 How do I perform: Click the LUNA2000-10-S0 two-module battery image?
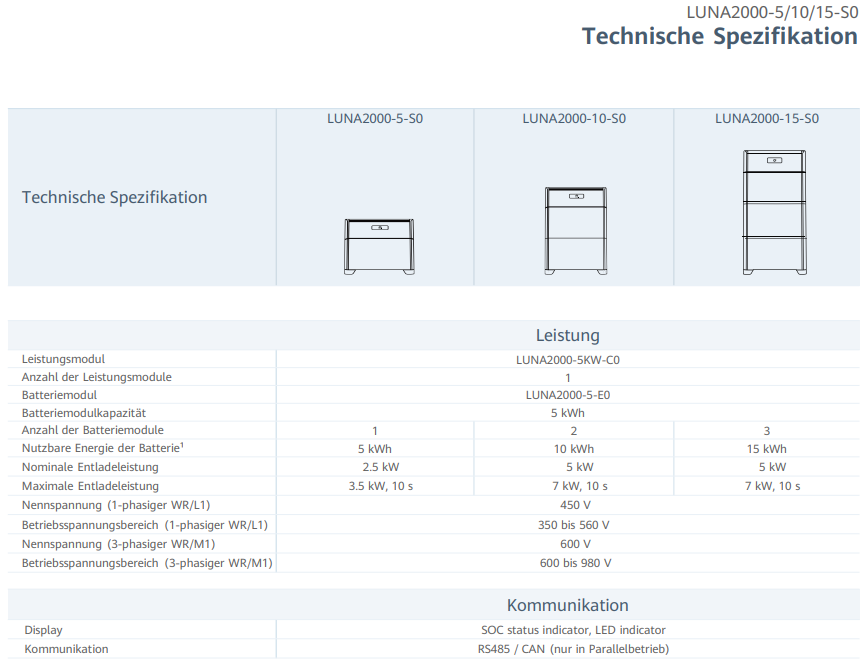(574, 230)
